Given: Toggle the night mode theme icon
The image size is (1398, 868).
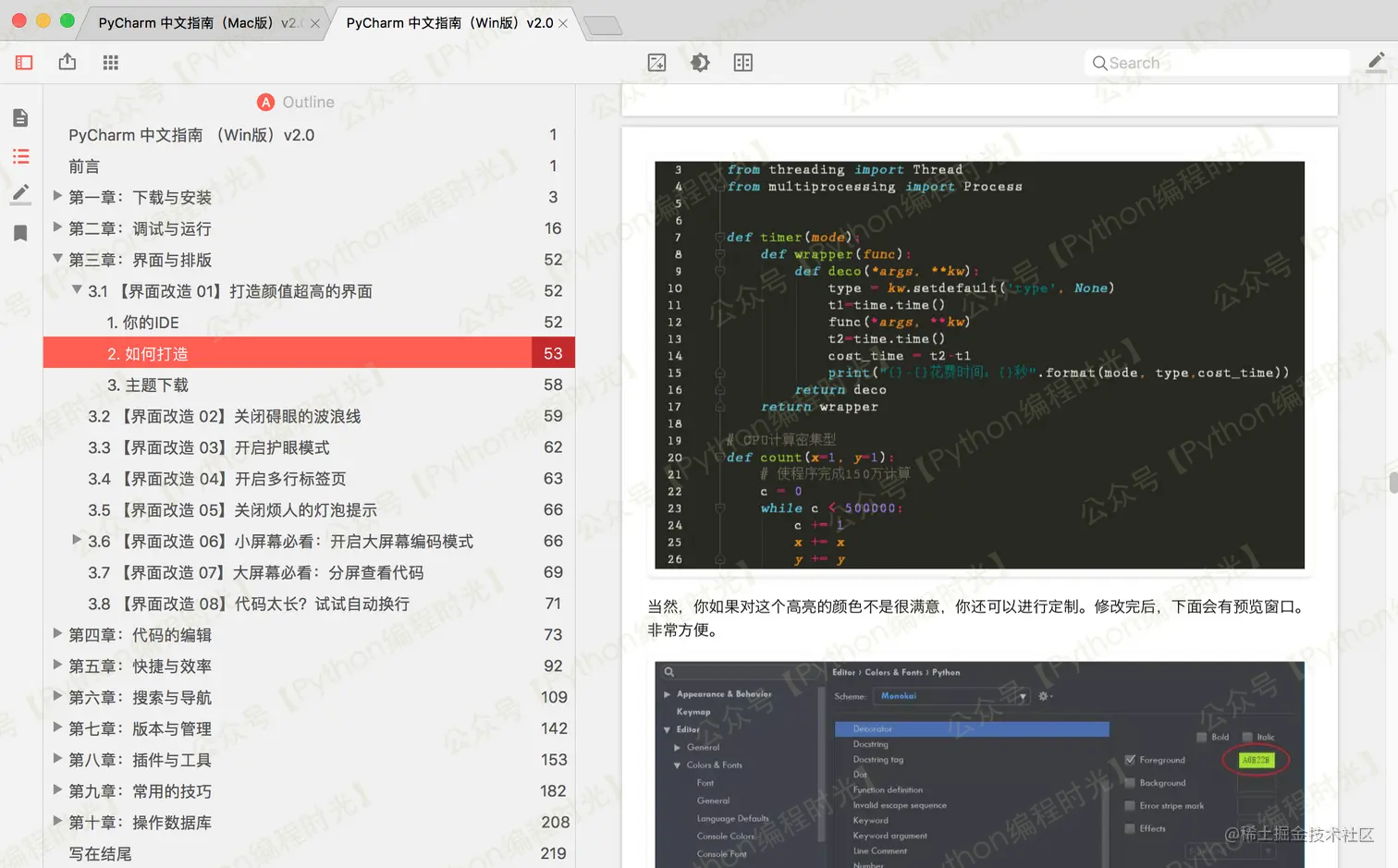Looking at the screenshot, I should click(x=700, y=62).
